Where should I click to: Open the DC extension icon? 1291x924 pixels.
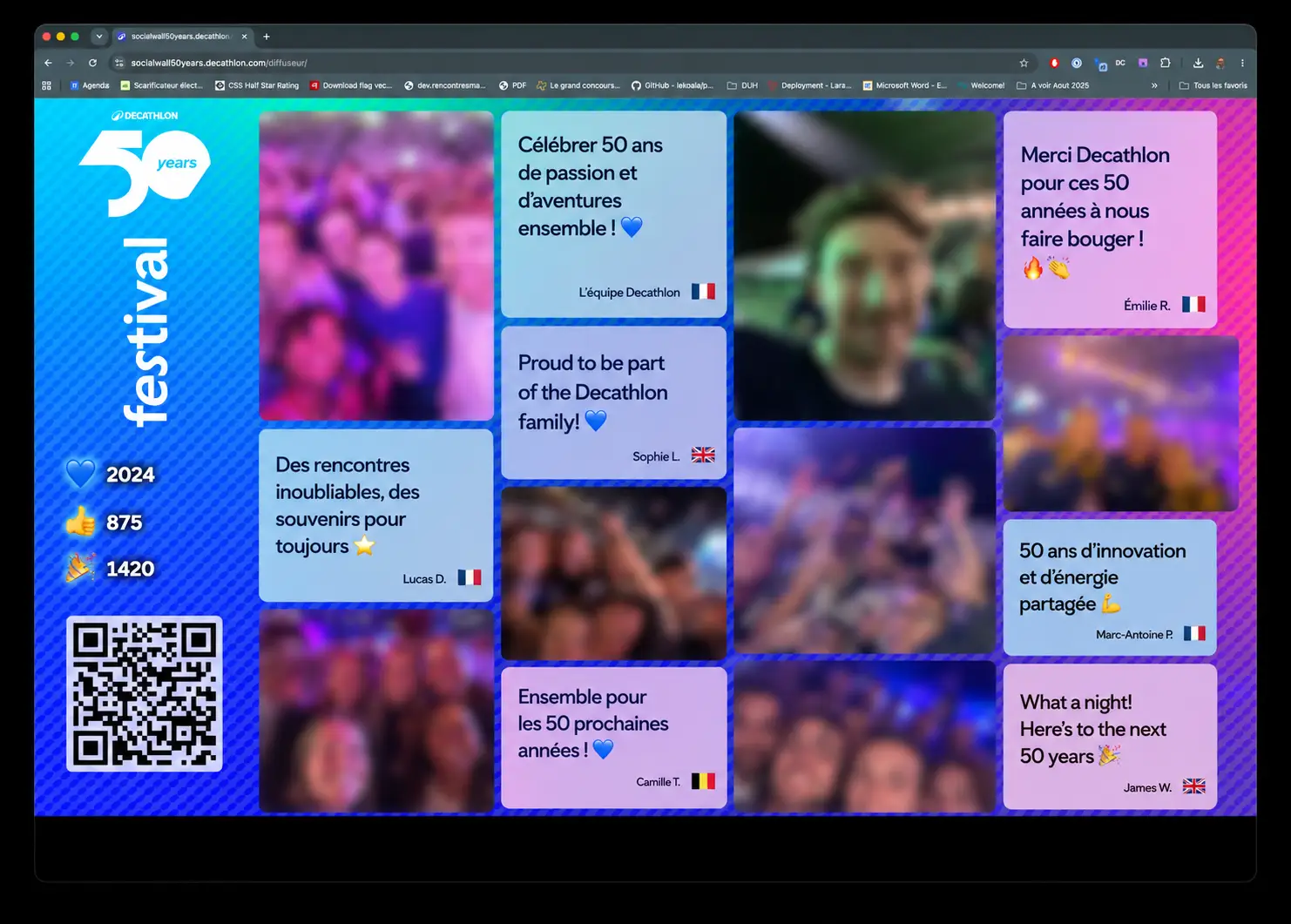point(1120,63)
